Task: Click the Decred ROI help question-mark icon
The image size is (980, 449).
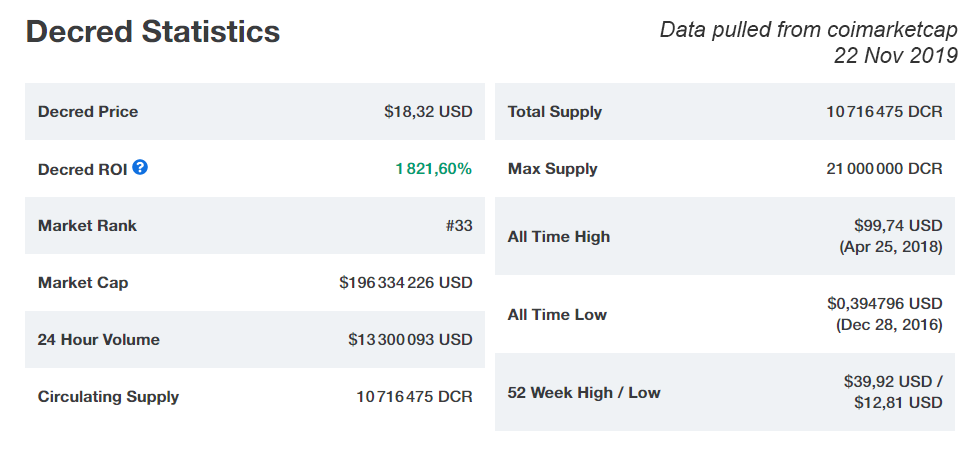Action: 140,167
